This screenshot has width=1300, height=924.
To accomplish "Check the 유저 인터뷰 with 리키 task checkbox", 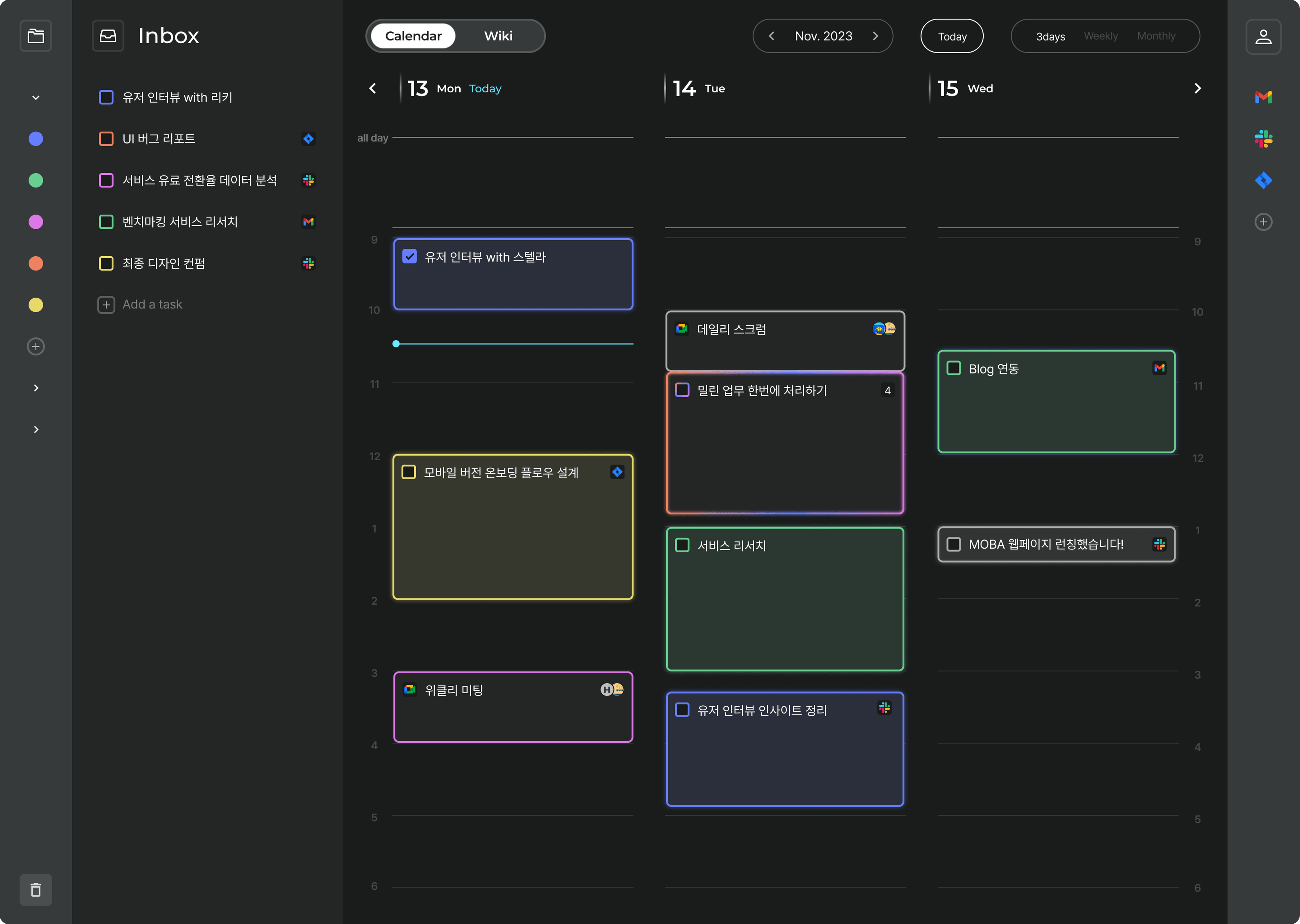I will [106, 97].
